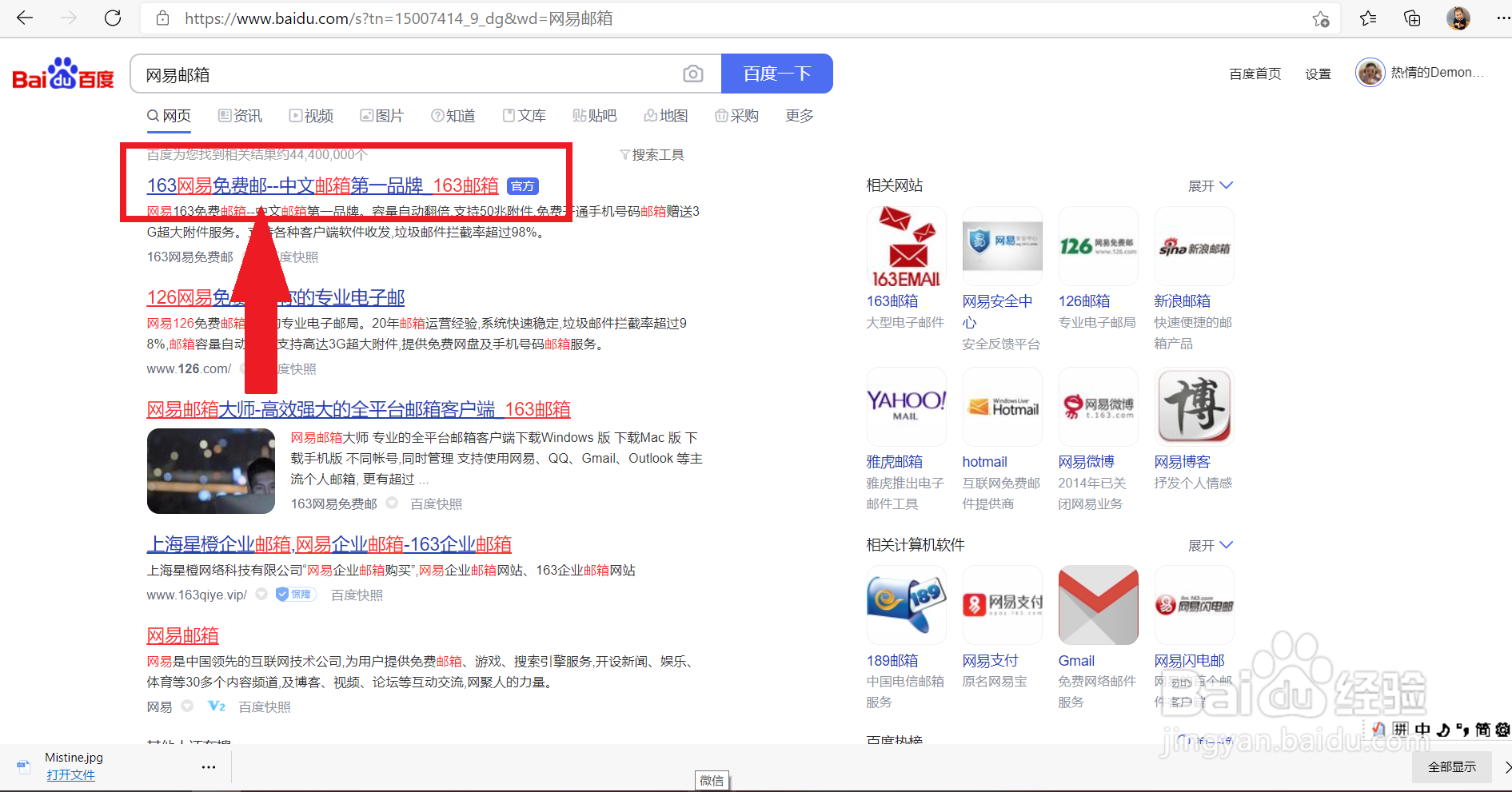This screenshot has width=1512, height=792.
Task: Click the address bar URL
Action: 398,18
